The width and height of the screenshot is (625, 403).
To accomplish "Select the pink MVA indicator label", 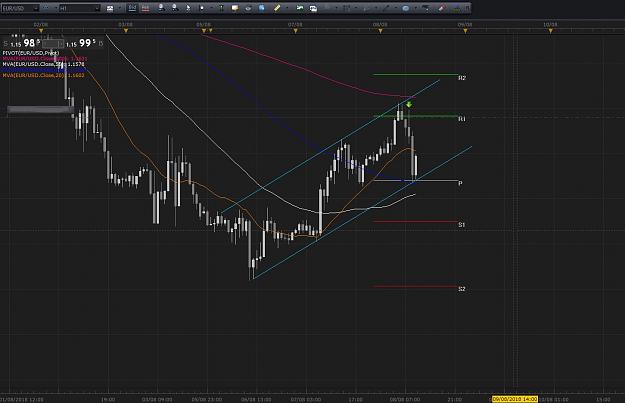I will click(45, 58).
